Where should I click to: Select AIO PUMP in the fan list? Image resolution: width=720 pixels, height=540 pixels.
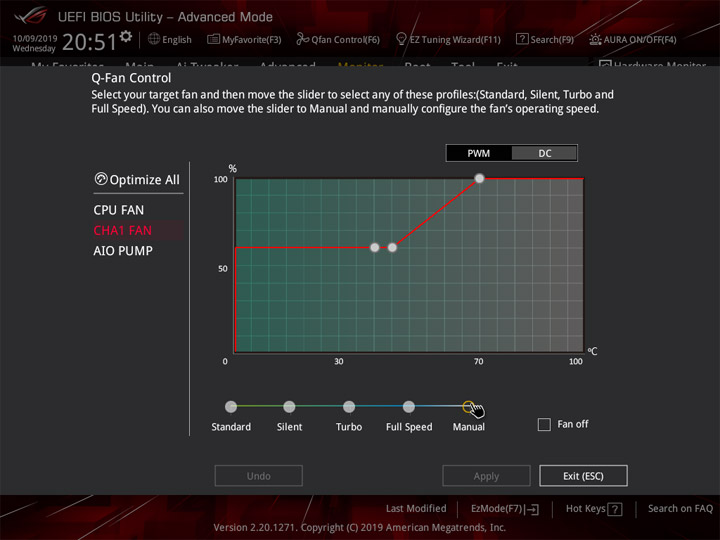[x=123, y=251]
